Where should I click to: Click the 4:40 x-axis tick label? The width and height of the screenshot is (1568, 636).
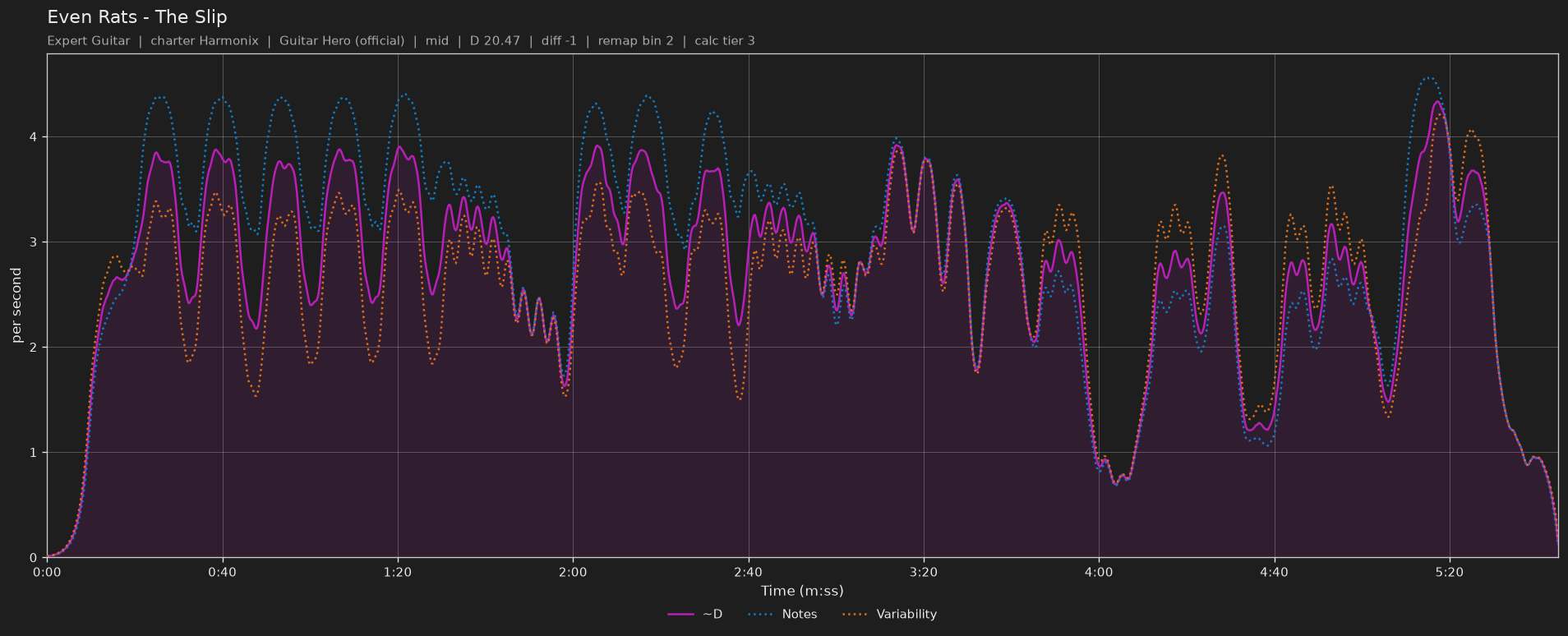pyautogui.click(x=1274, y=572)
